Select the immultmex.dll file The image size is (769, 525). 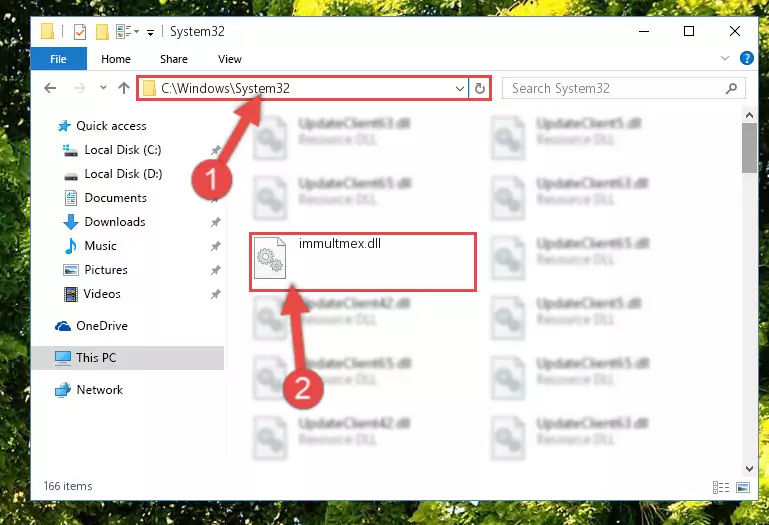coord(363,262)
